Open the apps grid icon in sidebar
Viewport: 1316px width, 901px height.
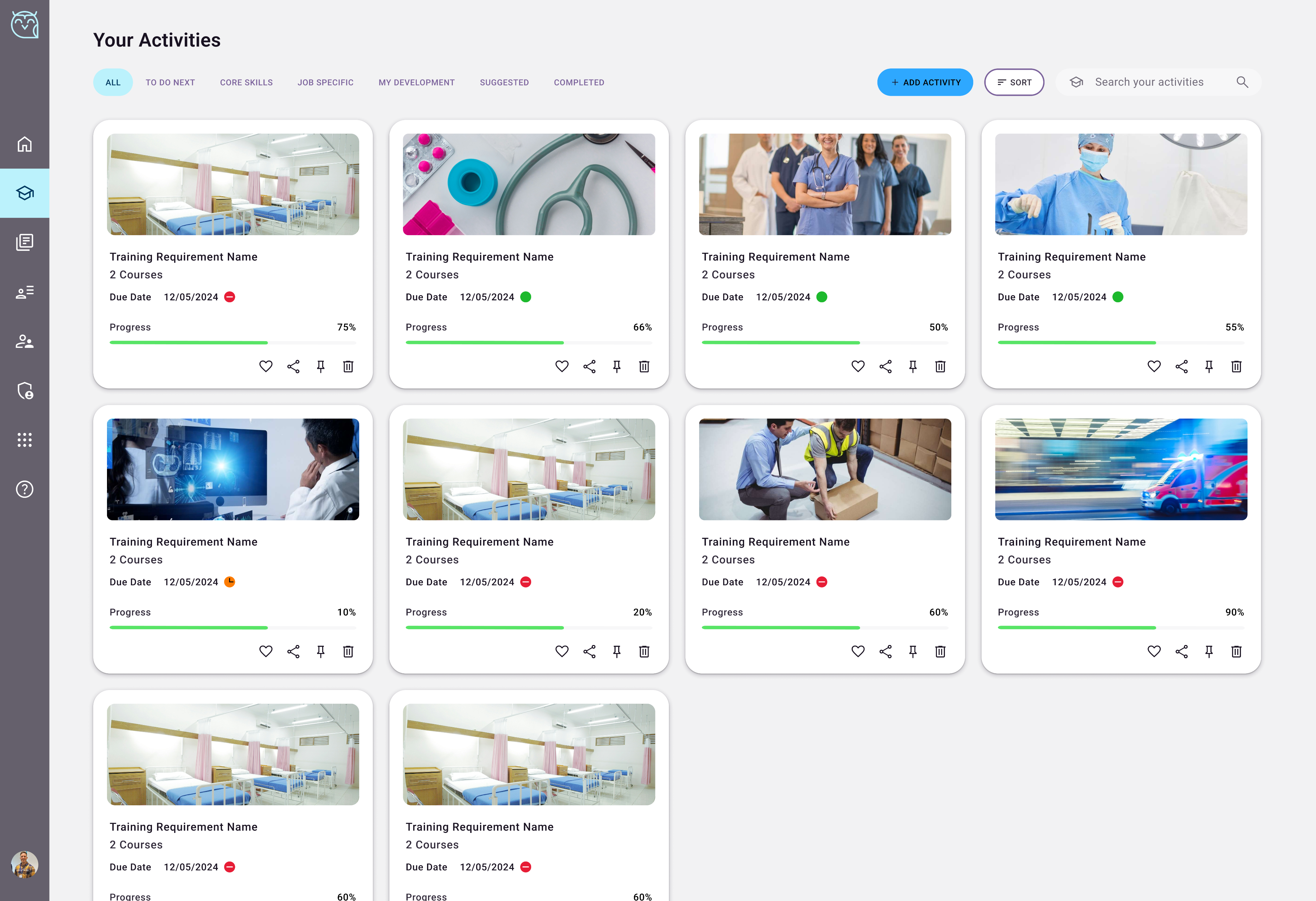[x=24, y=440]
